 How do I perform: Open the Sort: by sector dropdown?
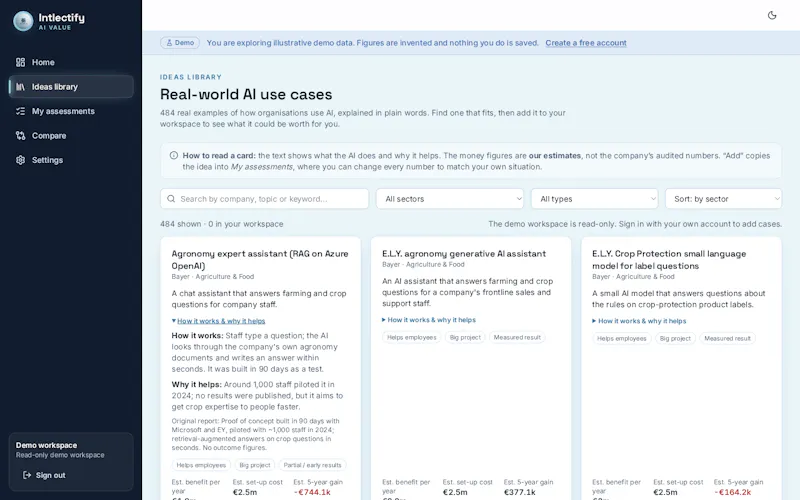point(723,199)
